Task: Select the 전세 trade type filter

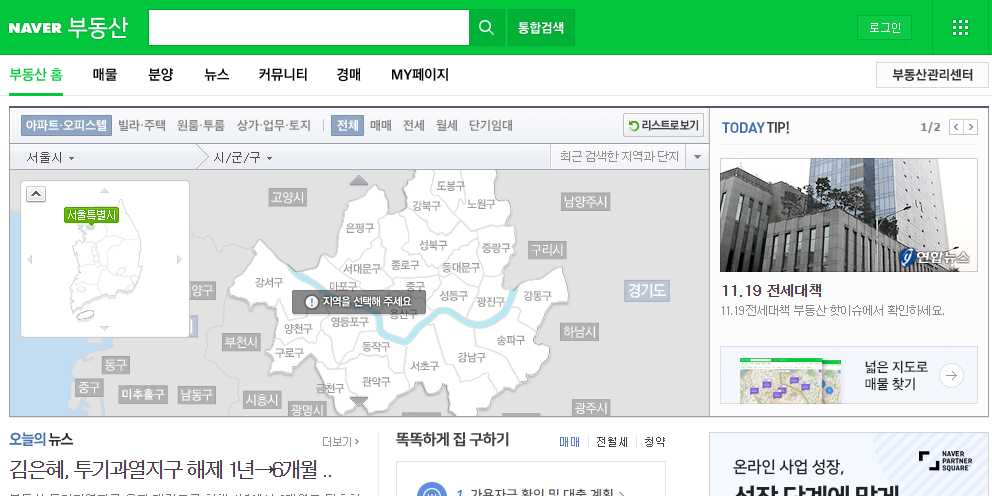Action: [x=414, y=125]
